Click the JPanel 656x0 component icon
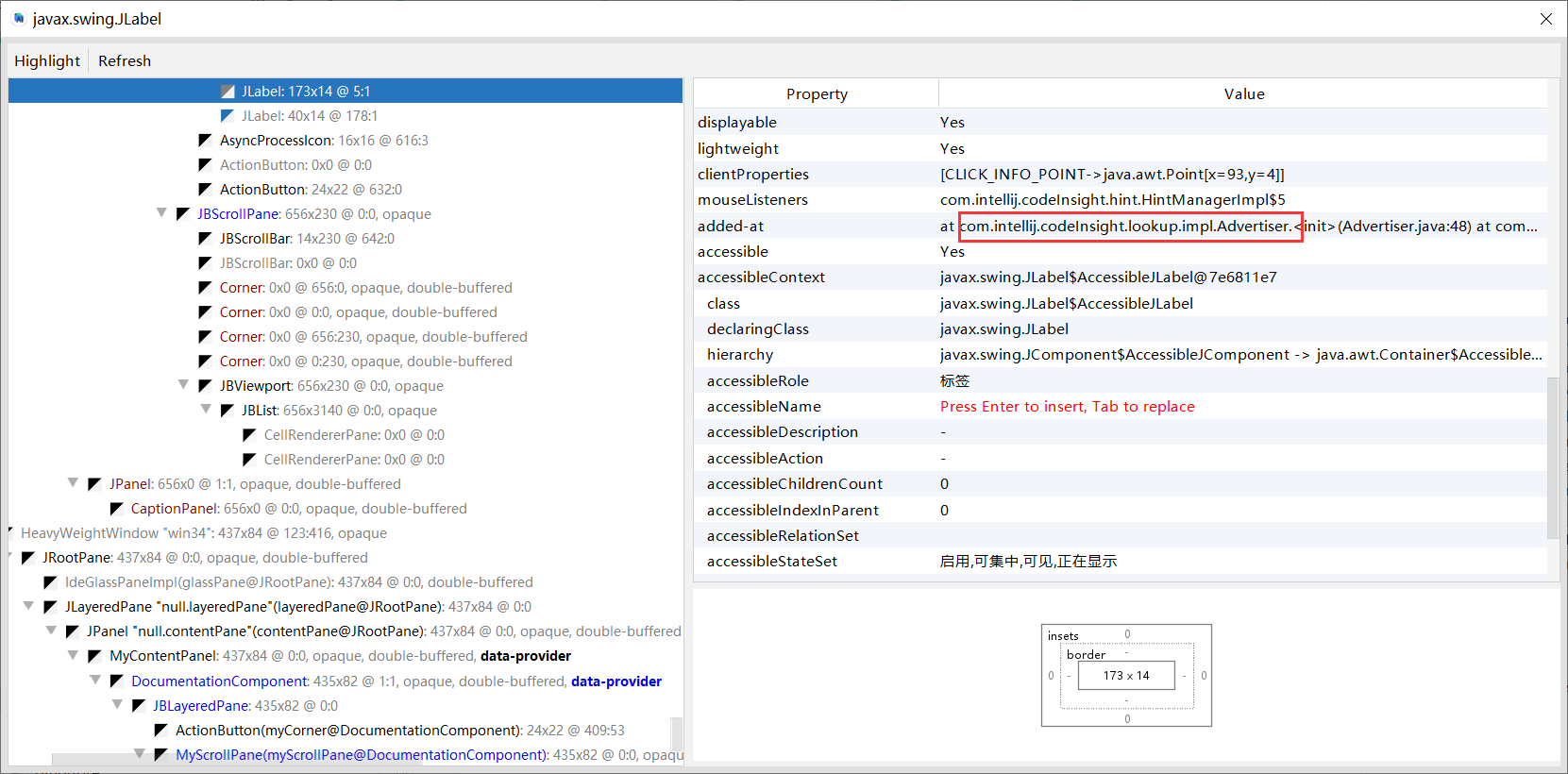The image size is (1568, 774). [x=94, y=483]
